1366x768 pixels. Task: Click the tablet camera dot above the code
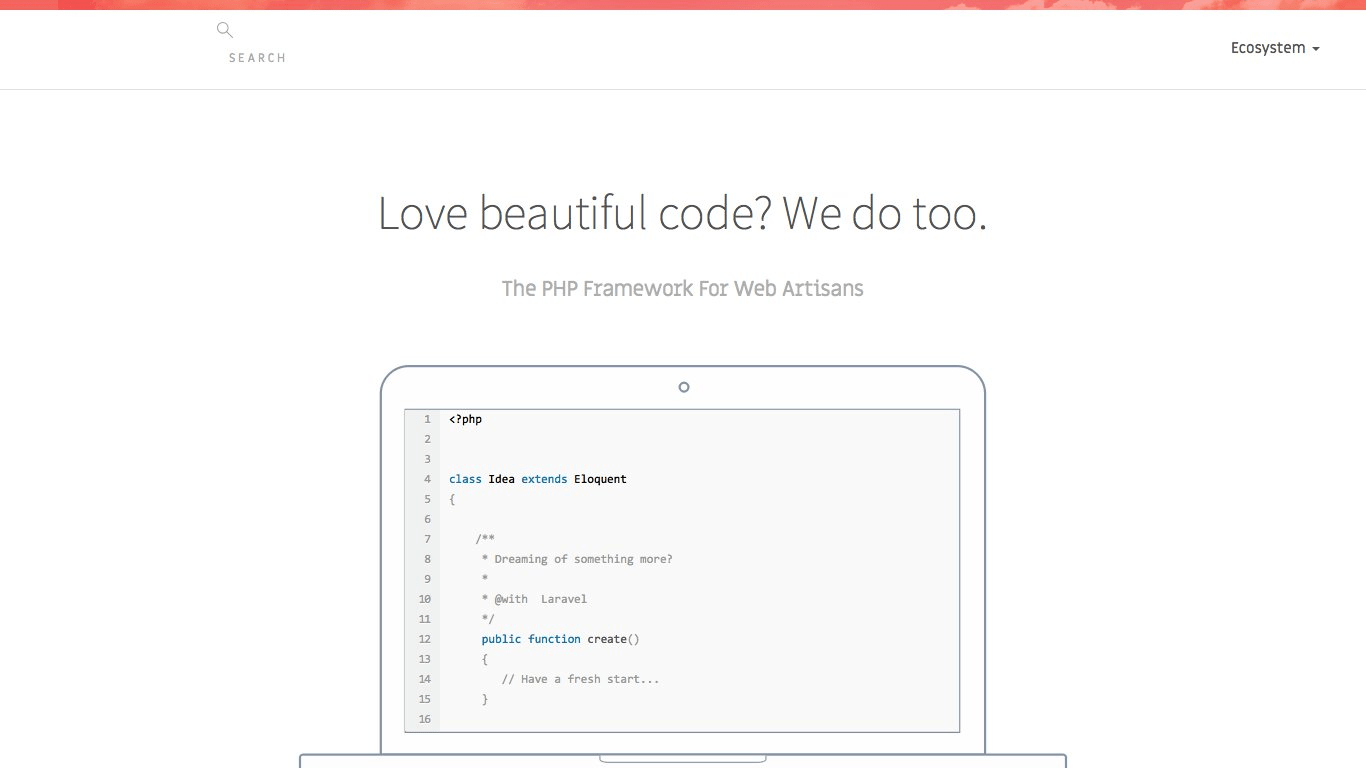(x=684, y=387)
